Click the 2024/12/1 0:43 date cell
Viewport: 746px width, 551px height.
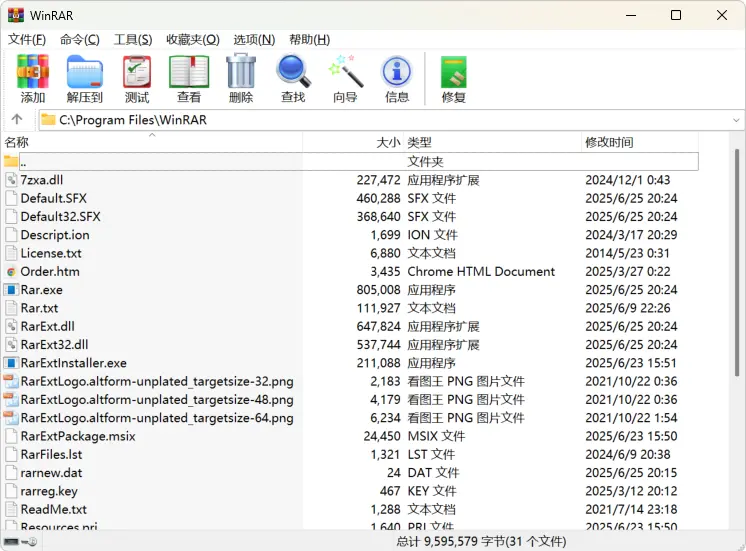pos(628,180)
